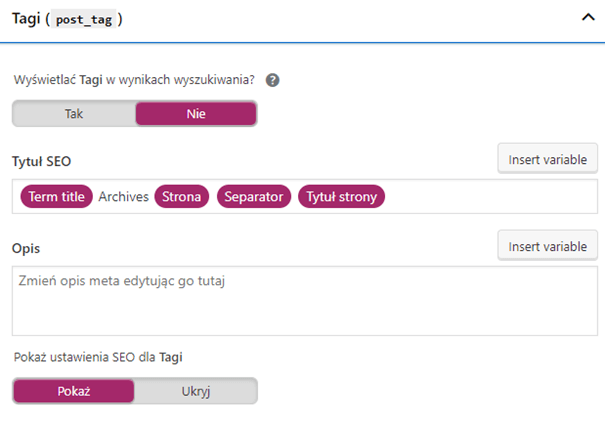
Task: Click the "Pokaż ustawienia SEO dla Tagi" label
Action: click(98, 356)
